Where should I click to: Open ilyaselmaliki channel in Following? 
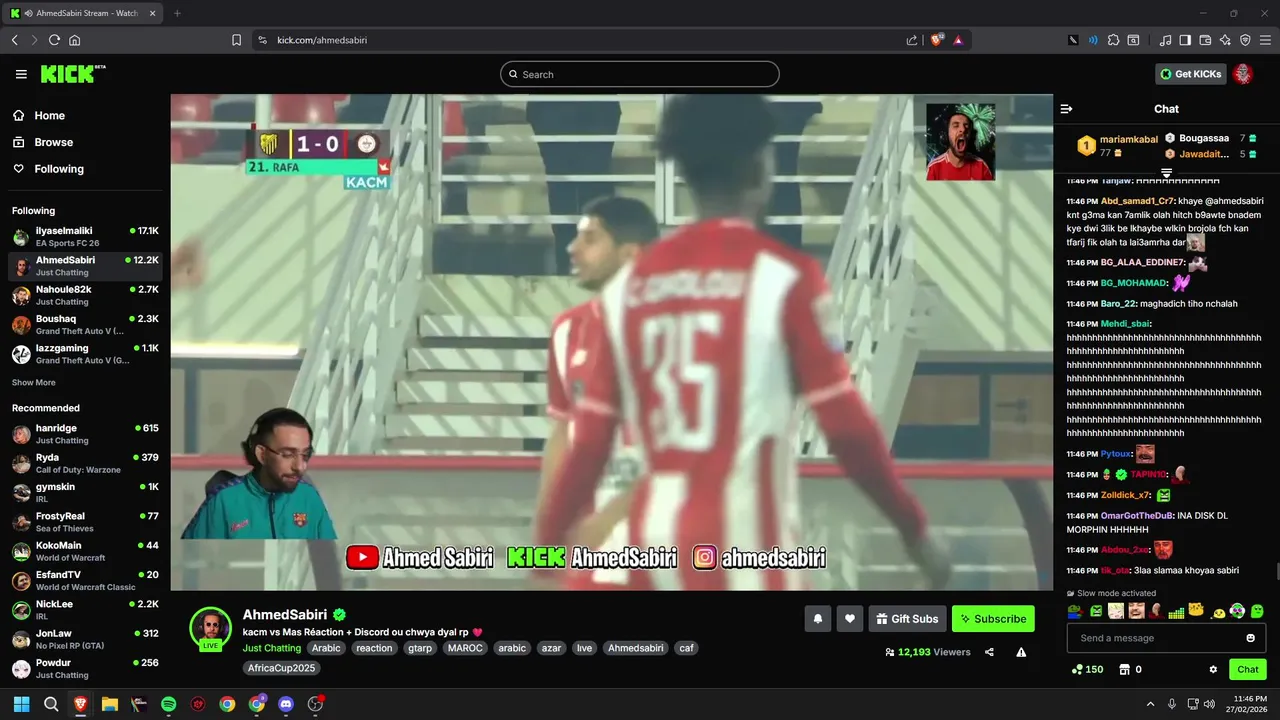85,237
